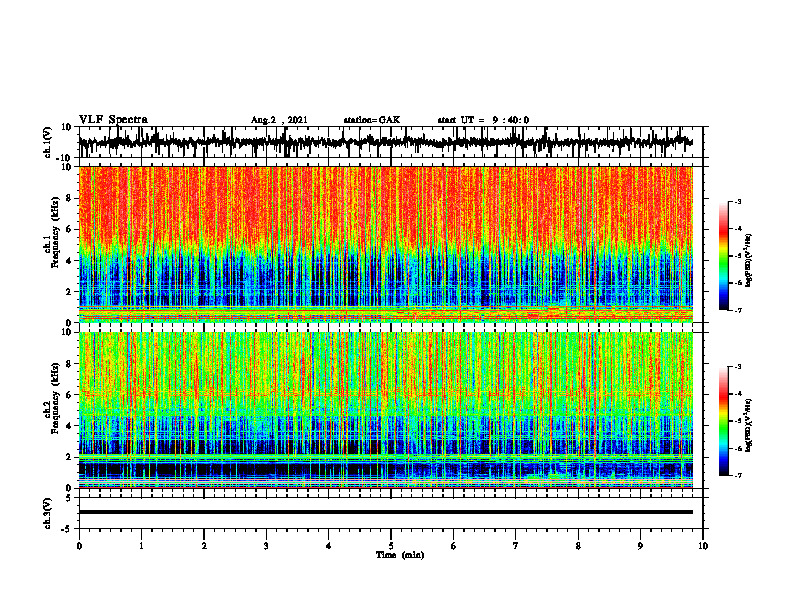This screenshot has width=792, height=612.
Task: Click the "8" kHz tick on ch.2 spectrogram
Action: click(x=70, y=364)
